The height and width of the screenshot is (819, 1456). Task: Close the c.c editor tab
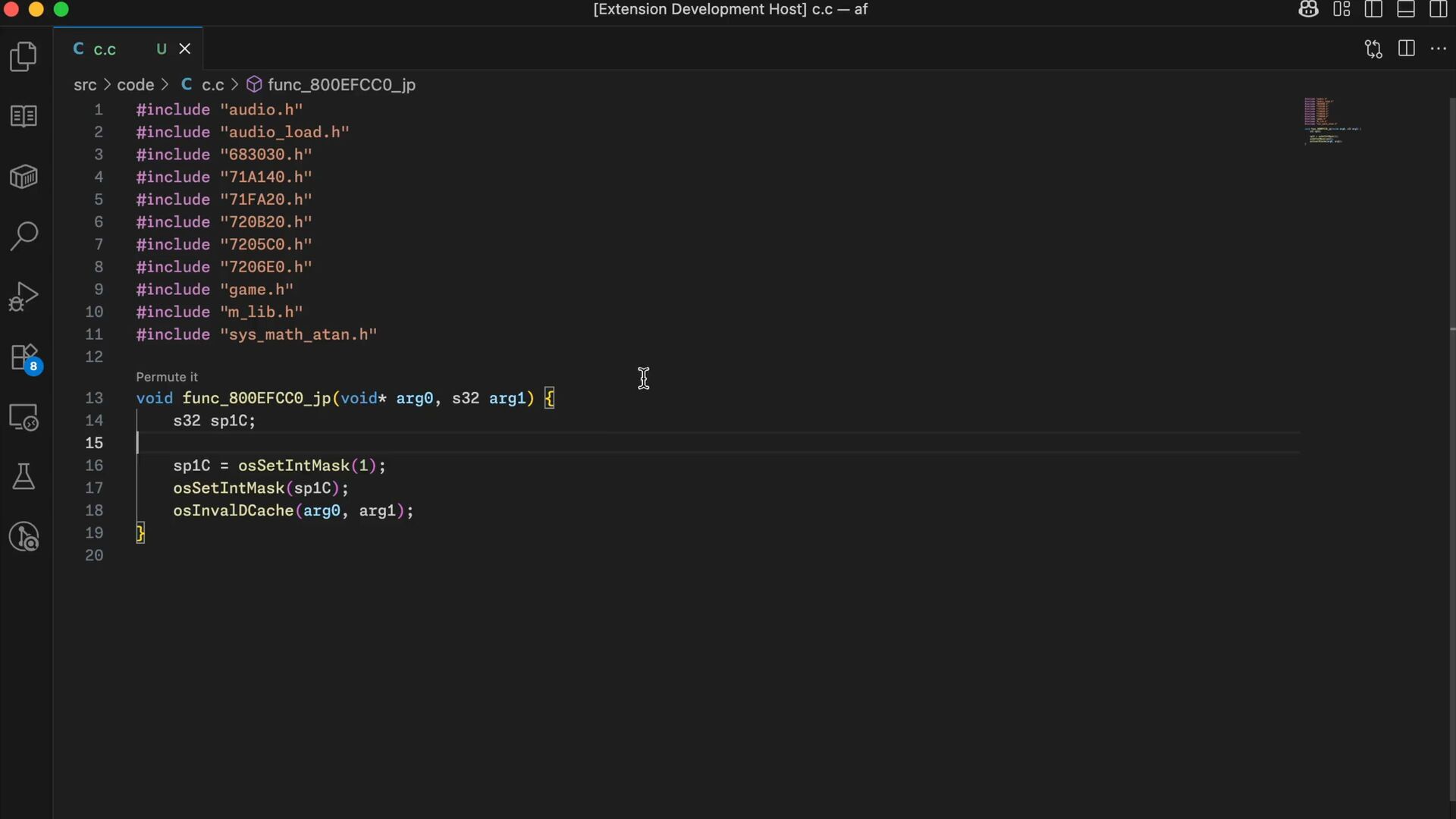185,49
